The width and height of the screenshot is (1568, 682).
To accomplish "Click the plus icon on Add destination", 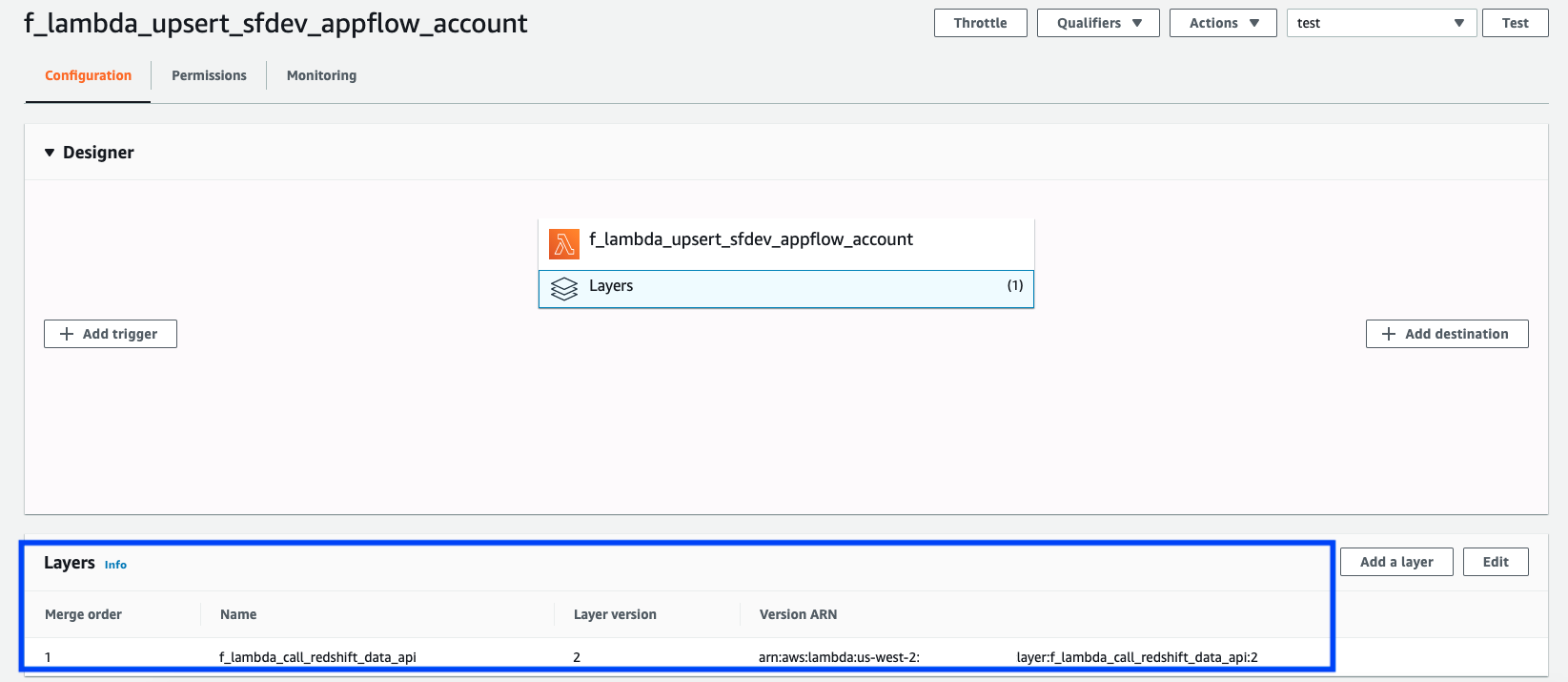I will tap(1389, 334).
